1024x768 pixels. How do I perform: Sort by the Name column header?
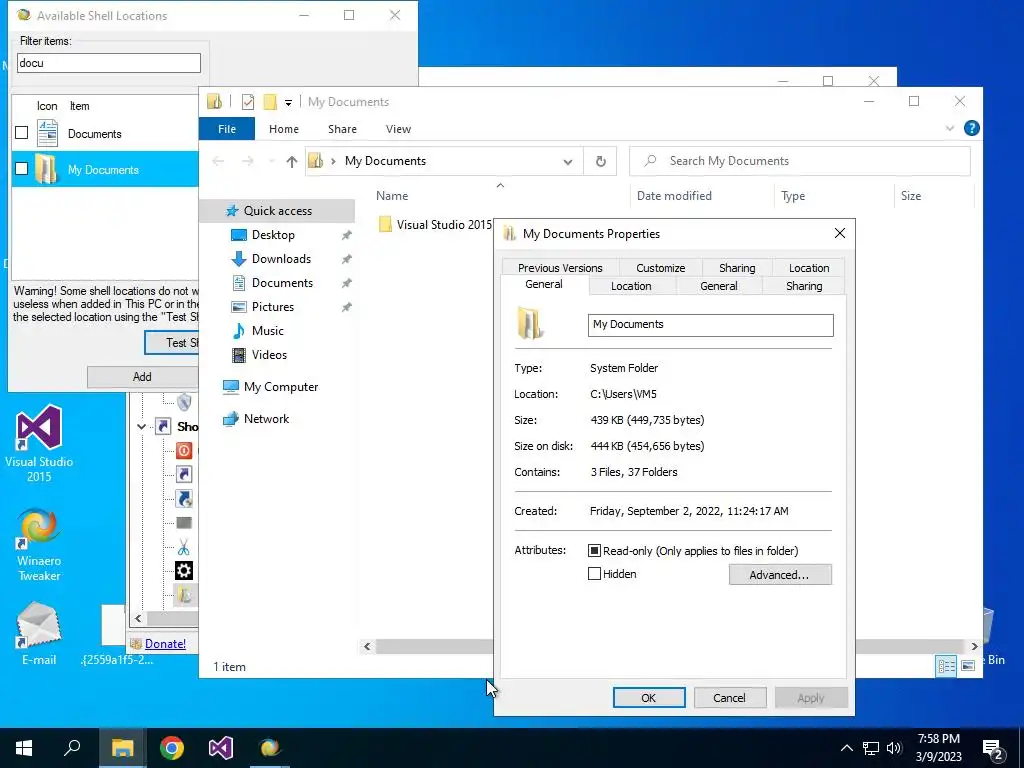(392, 196)
